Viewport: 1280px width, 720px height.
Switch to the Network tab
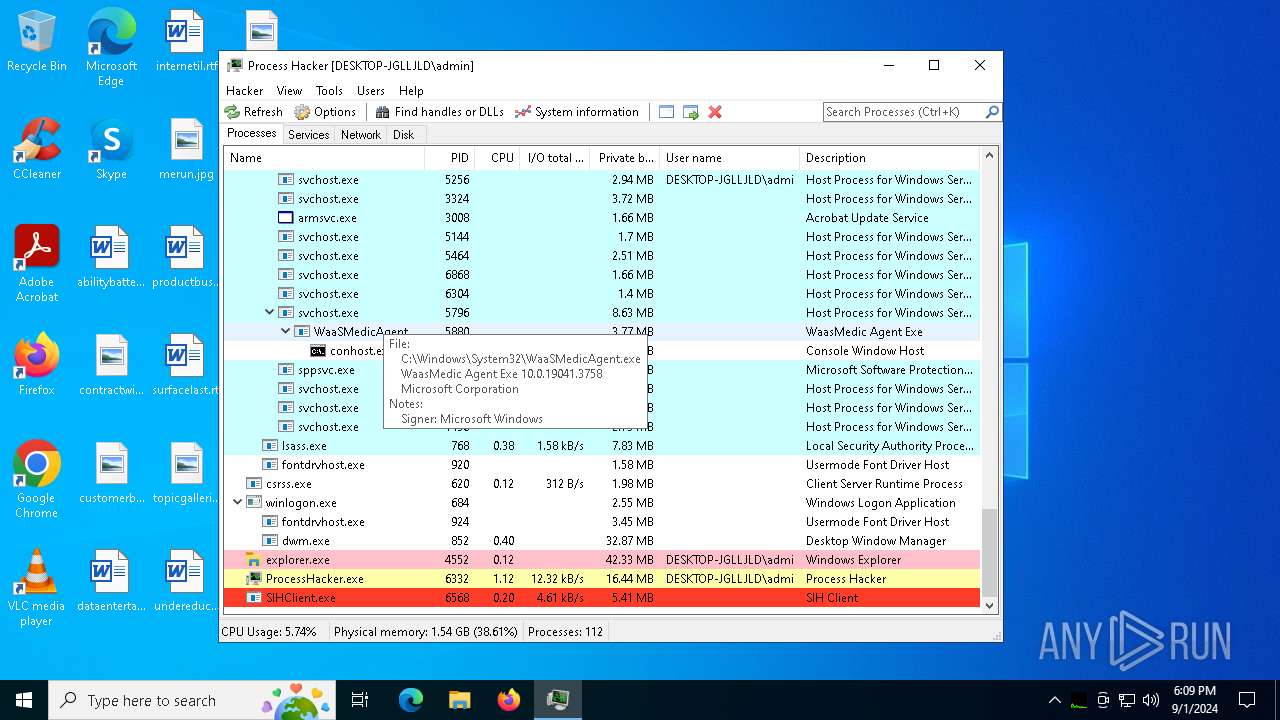click(x=361, y=135)
